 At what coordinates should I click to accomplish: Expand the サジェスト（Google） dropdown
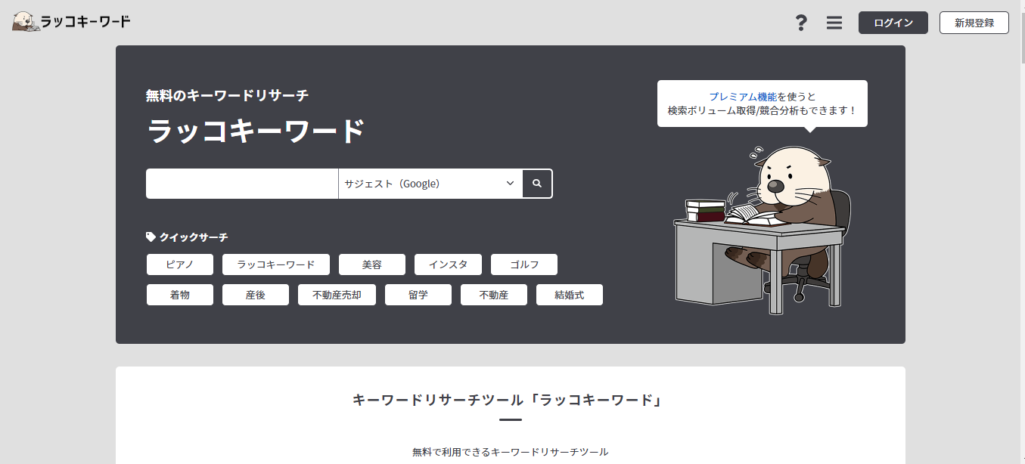coord(430,184)
